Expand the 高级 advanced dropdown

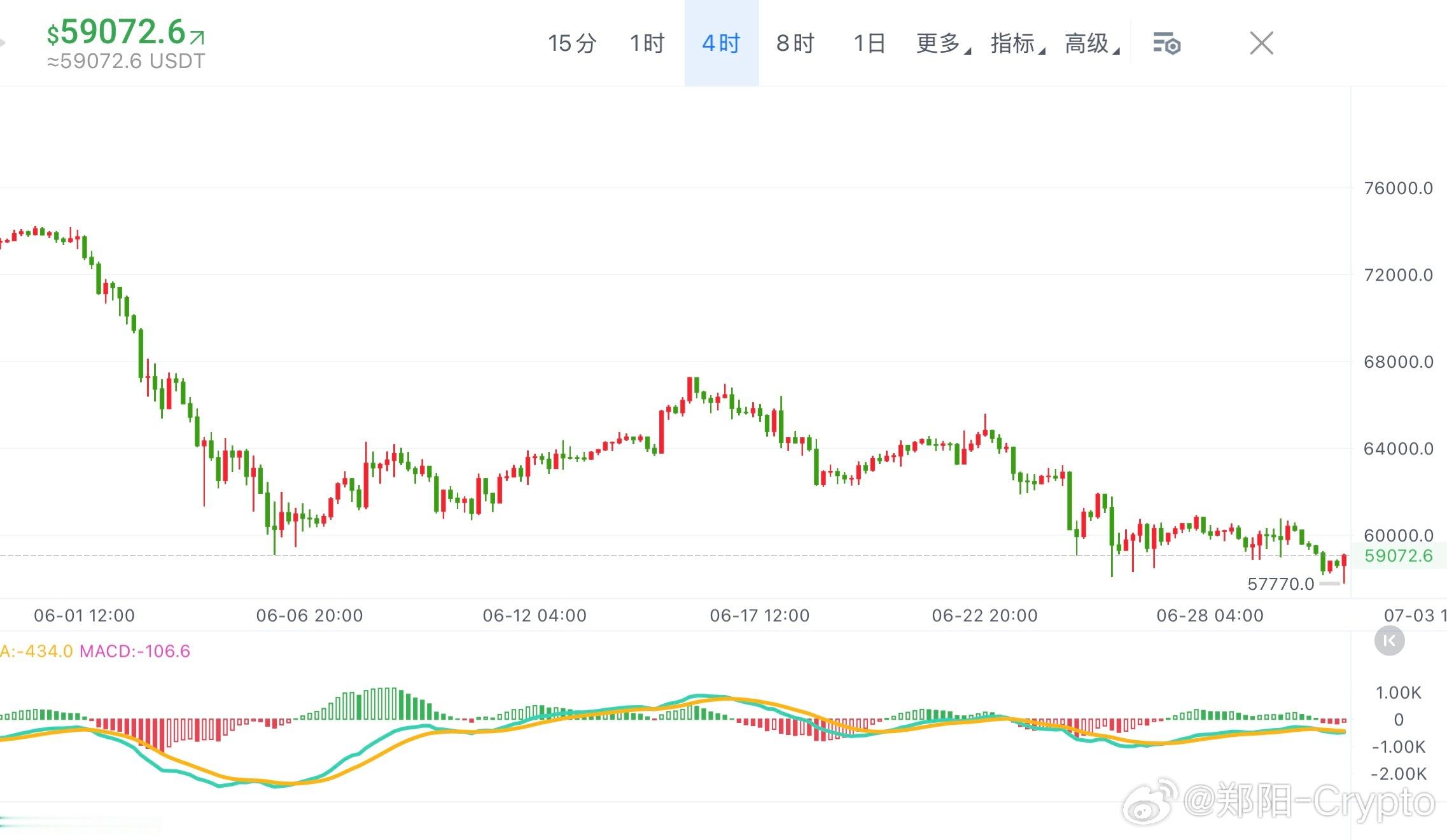tap(1092, 43)
